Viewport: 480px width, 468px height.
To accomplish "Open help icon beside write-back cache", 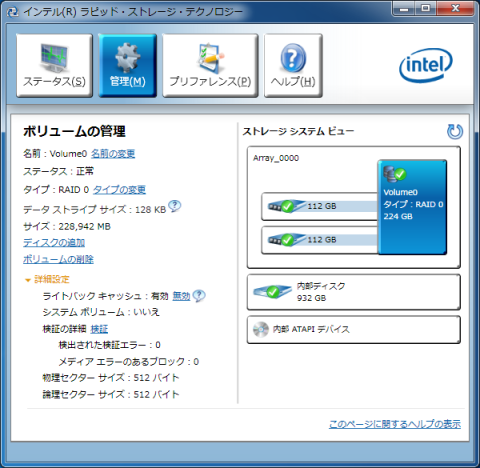I will tap(199, 296).
